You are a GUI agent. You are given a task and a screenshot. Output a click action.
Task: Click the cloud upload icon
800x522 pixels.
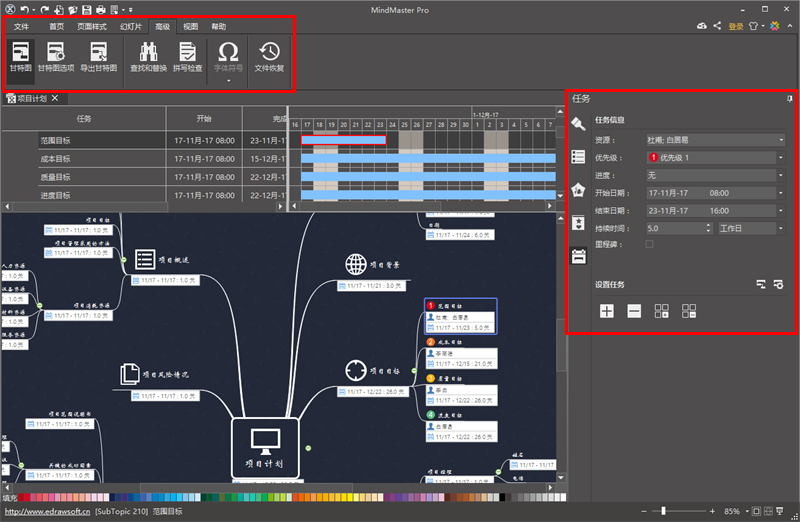point(702,26)
